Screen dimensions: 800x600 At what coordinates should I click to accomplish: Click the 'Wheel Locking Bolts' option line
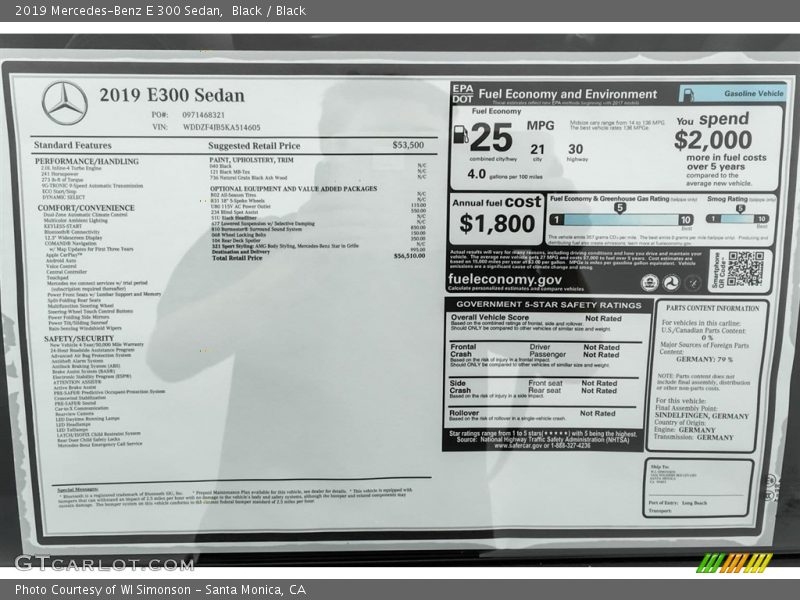click(x=238, y=235)
